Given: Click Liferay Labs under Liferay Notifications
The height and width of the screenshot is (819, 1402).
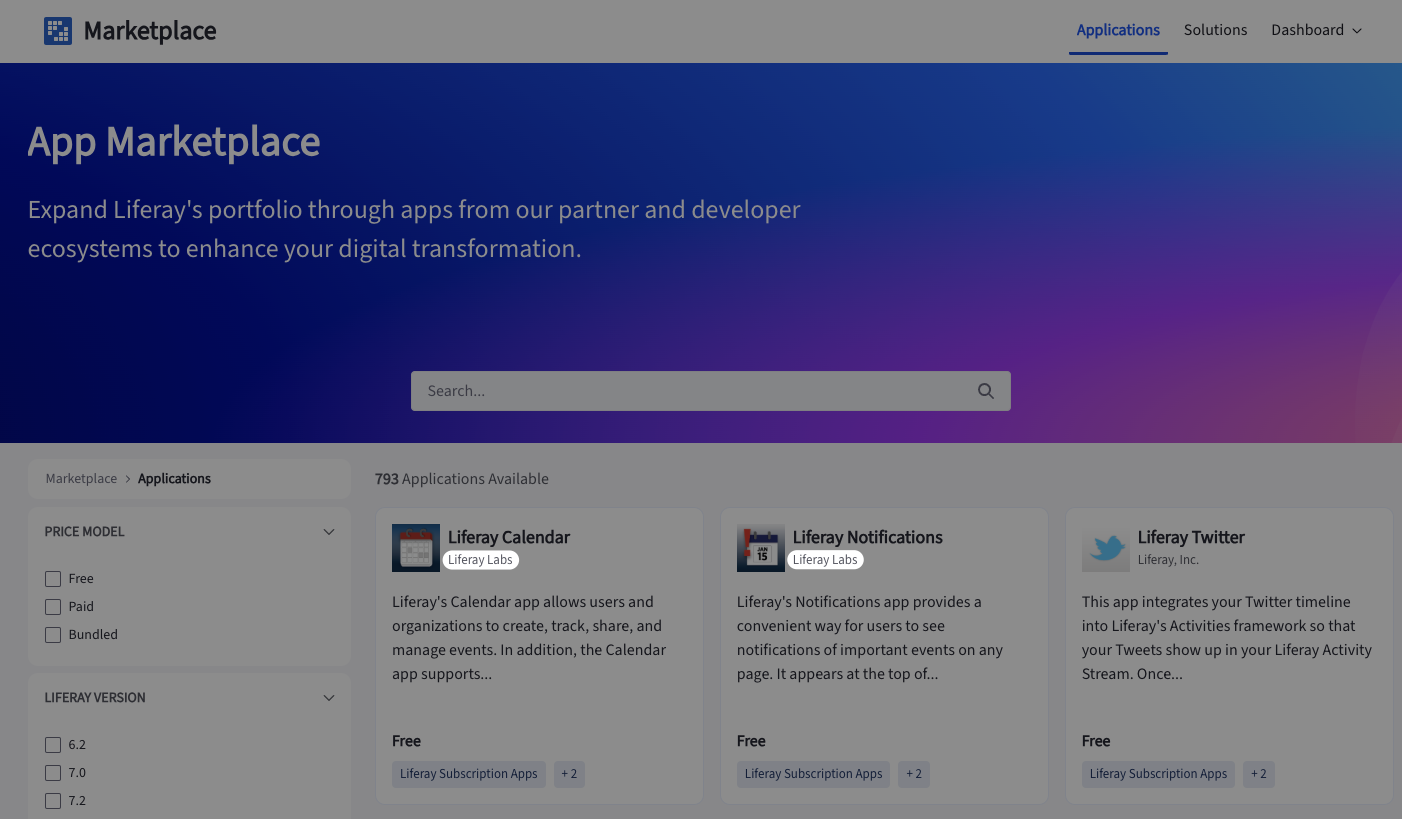Looking at the screenshot, I should pyautogui.click(x=825, y=560).
